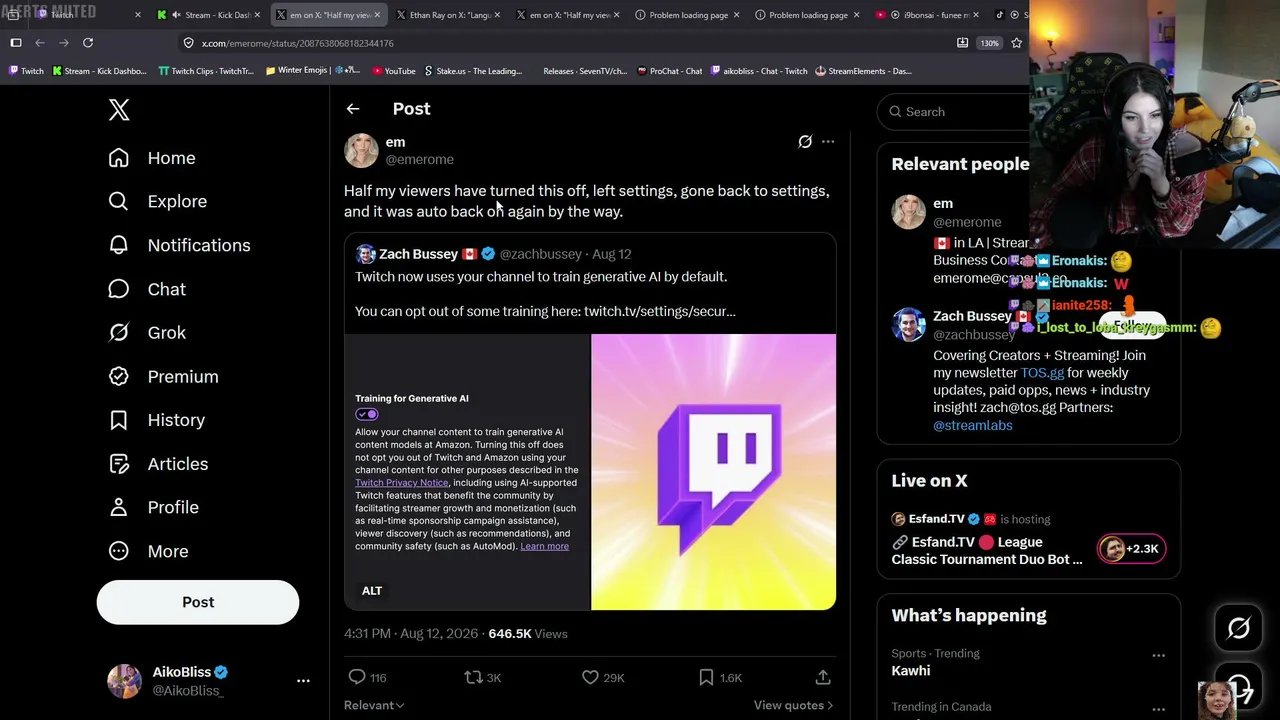Click the +2.3K listeners button
This screenshot has width=1280, height=720.
pyautogui.click(x=1131, y=548)
